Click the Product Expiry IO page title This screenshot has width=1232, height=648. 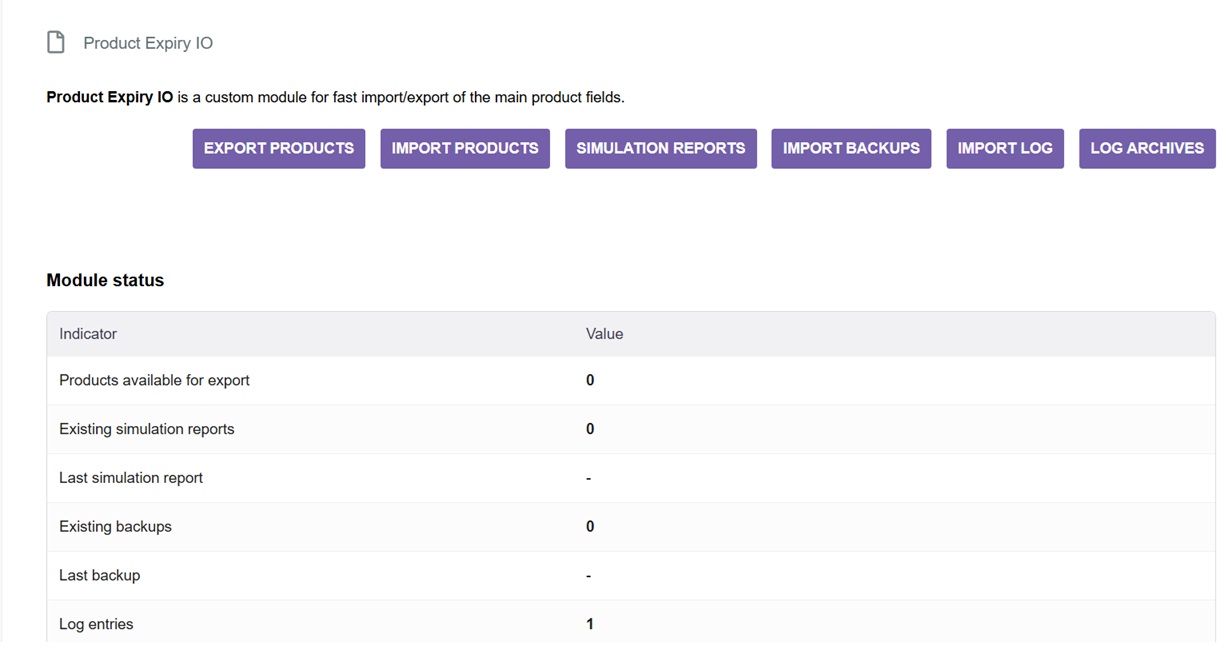[148, 43]
